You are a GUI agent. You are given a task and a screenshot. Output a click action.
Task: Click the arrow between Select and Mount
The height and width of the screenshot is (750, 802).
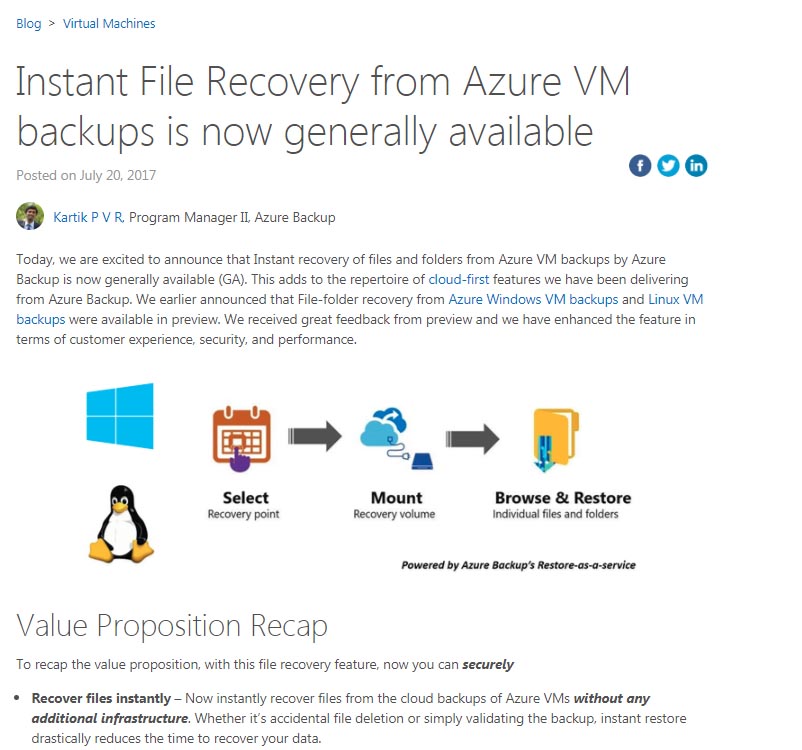[315, 434]
